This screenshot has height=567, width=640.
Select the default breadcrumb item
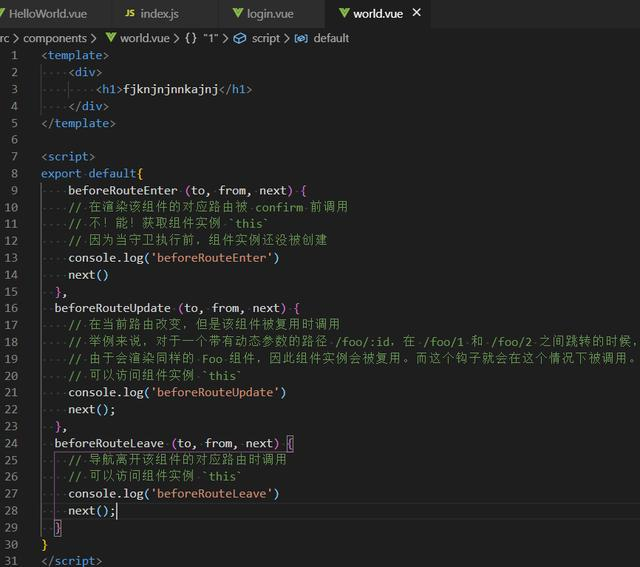pos(331,38)
